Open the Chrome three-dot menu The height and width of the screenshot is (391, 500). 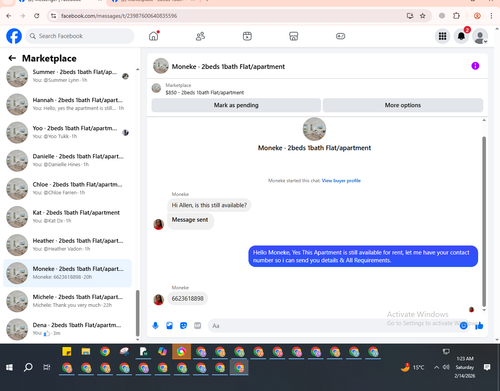(491, 16)
